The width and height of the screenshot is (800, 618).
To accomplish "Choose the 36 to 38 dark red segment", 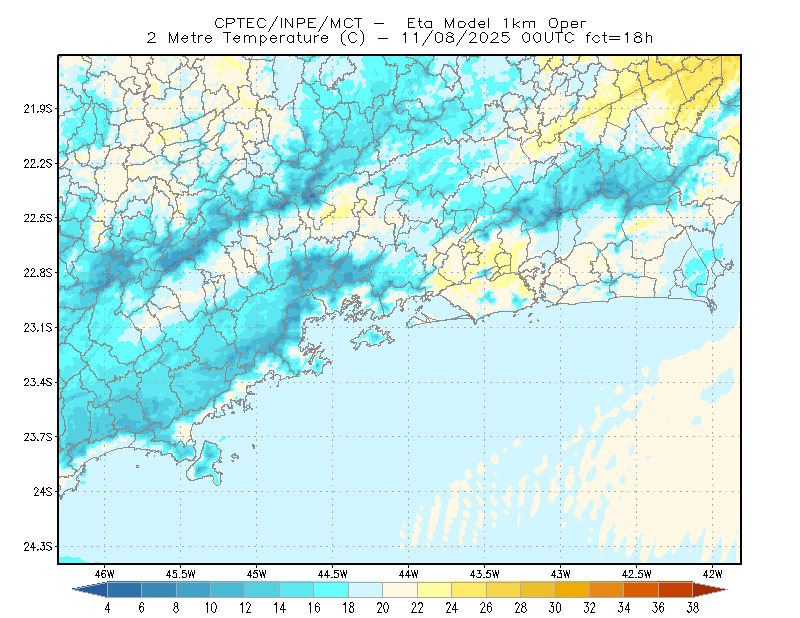I will pos(676,590).
